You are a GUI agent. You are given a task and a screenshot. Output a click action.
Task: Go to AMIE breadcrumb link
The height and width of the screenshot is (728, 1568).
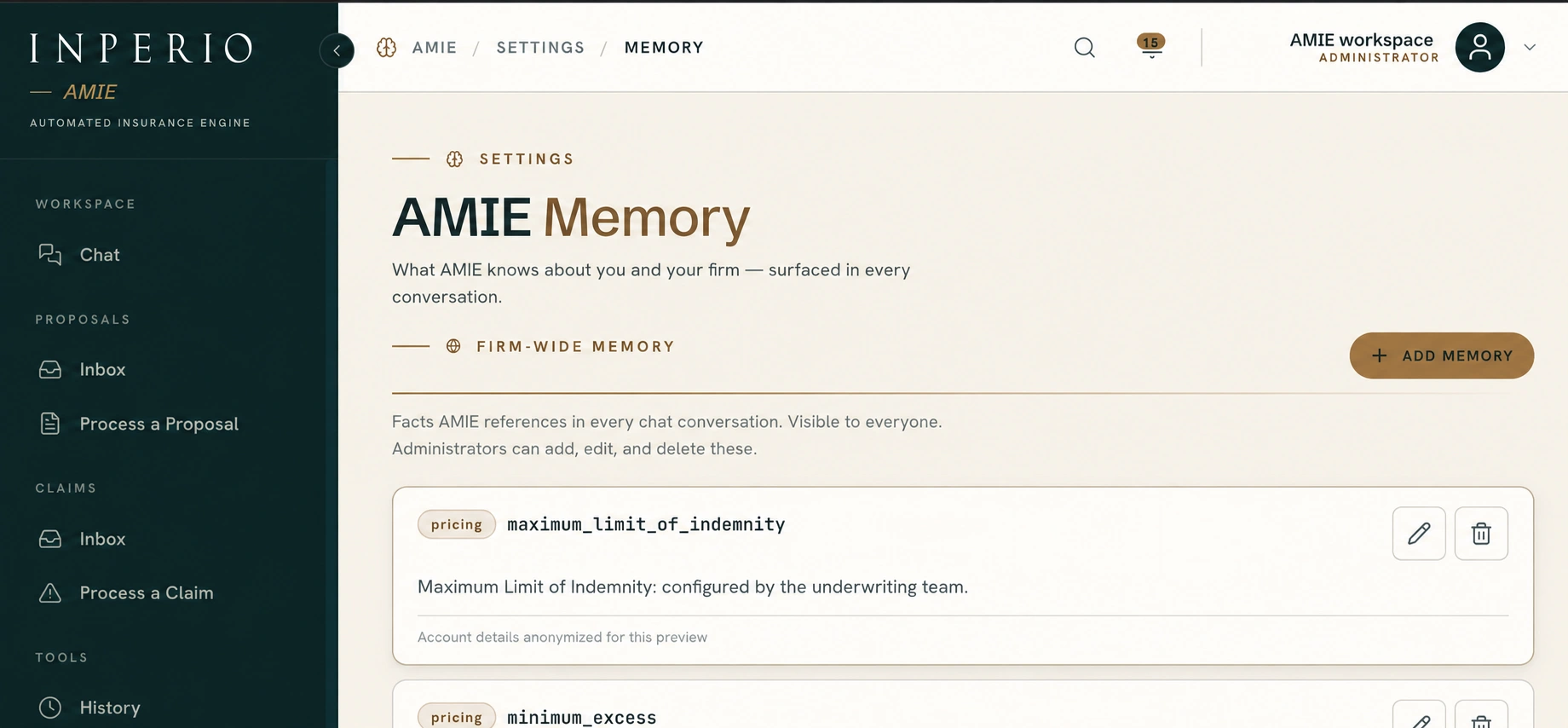click(435, 48)
